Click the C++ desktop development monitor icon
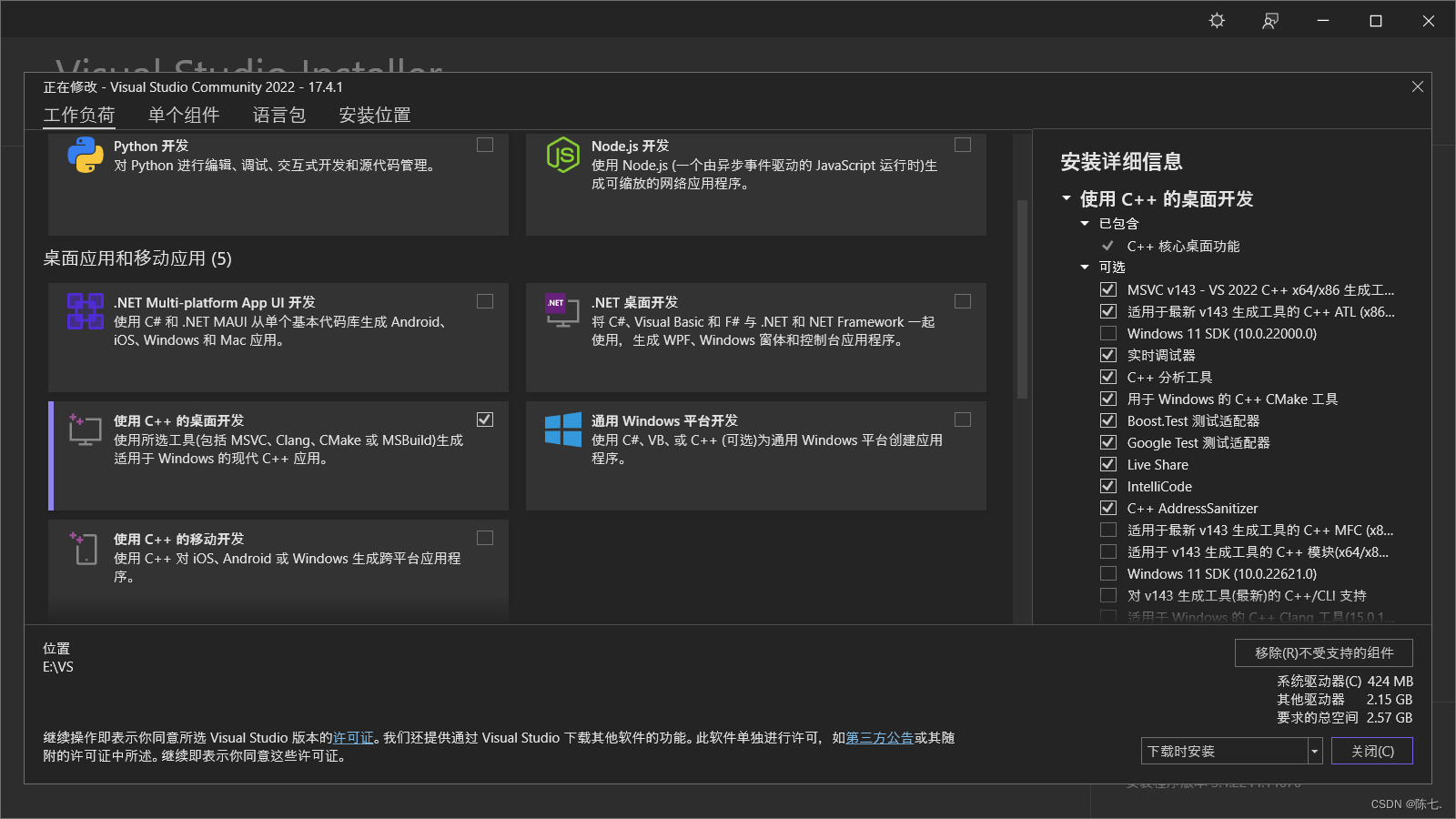 (86, 430)
